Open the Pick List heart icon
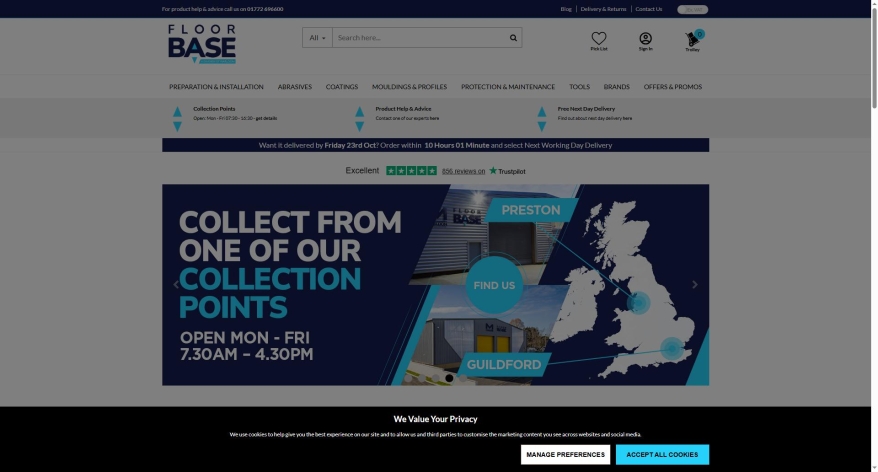Image resolution: width=878 pixels, height=472 pixels. point(599,38)
